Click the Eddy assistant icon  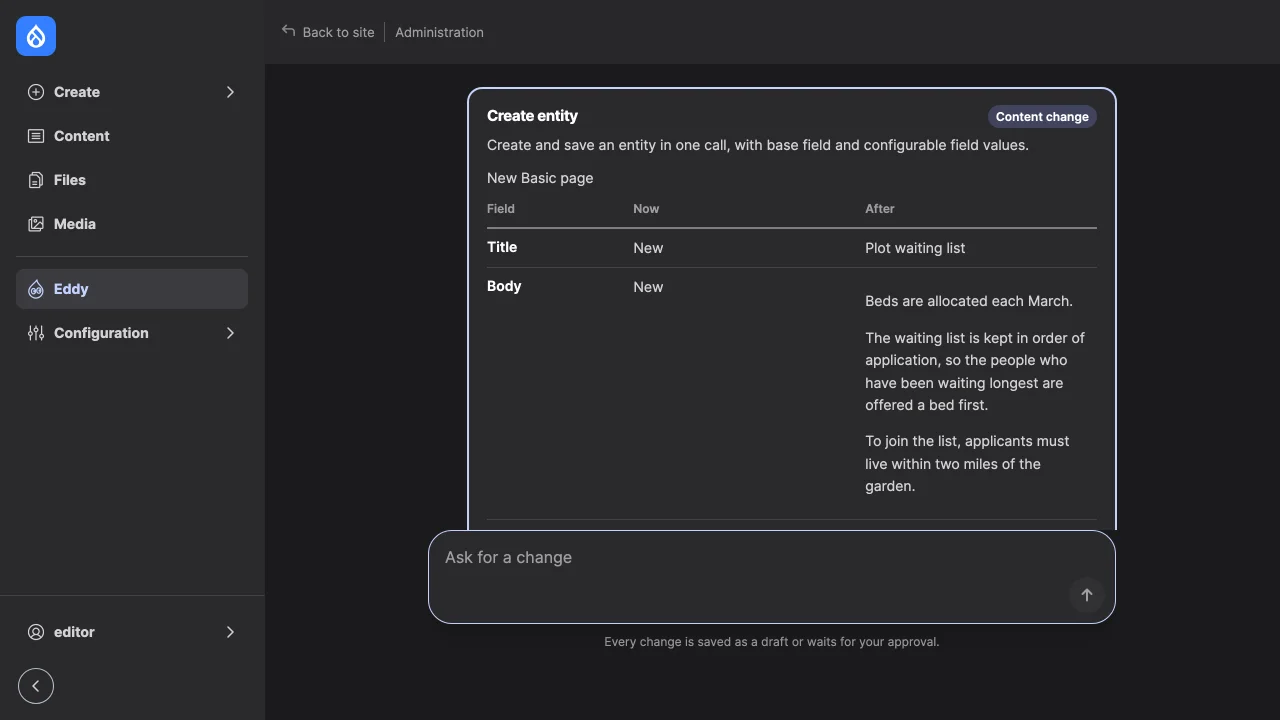coord(36,289)
